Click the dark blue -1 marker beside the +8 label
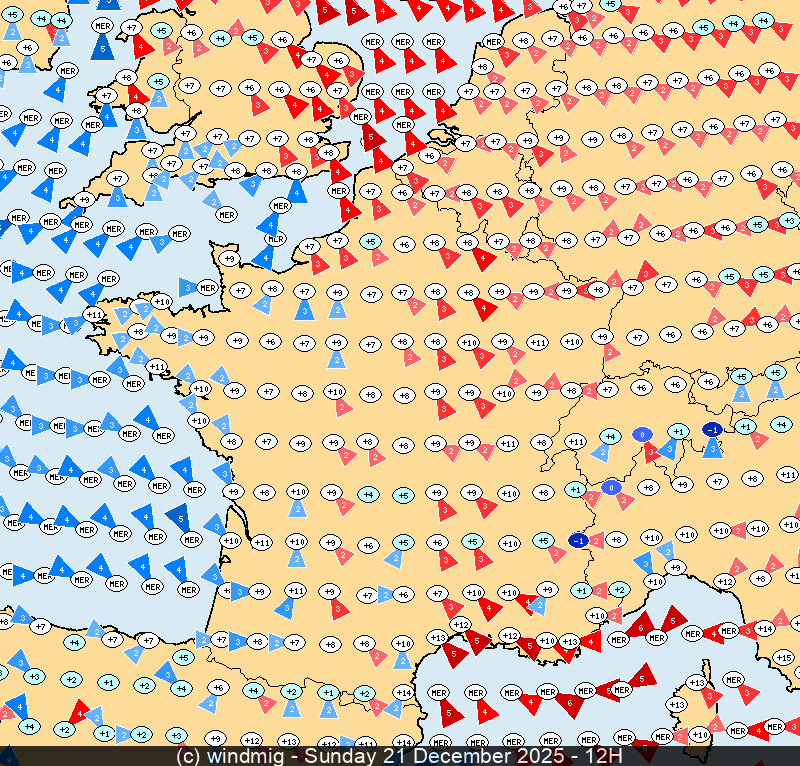 pos(578,540)
